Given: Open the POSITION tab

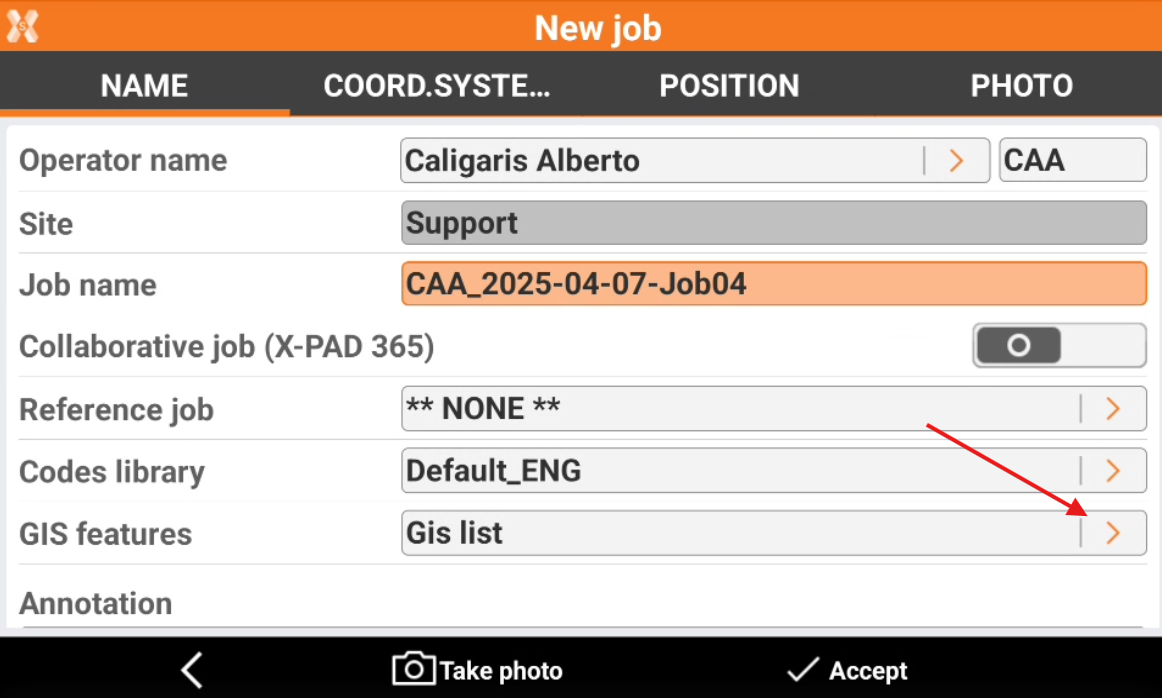Looking at the screenshot, I should coord(729,86).
